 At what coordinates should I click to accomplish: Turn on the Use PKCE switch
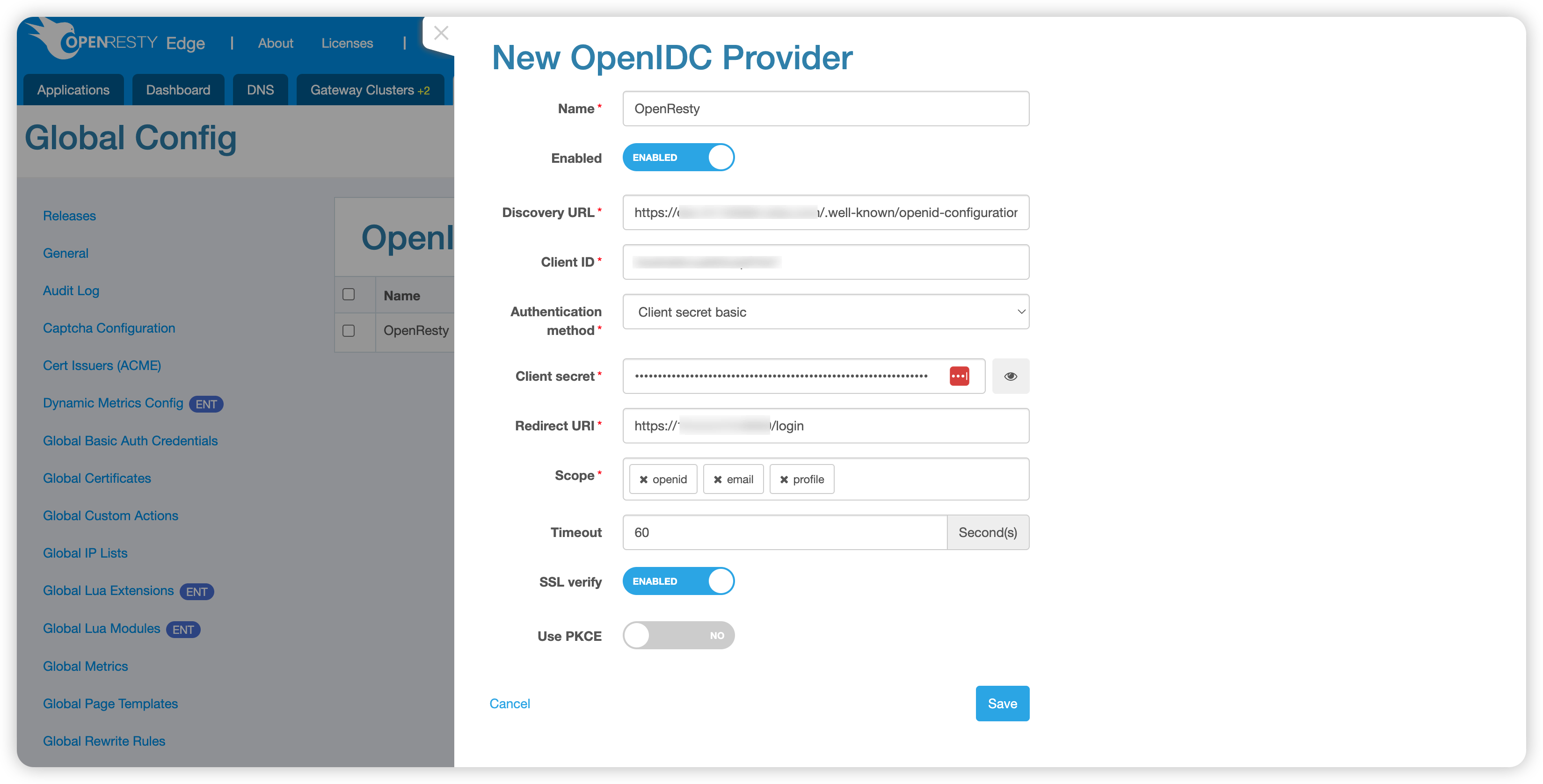click(678, 635)
